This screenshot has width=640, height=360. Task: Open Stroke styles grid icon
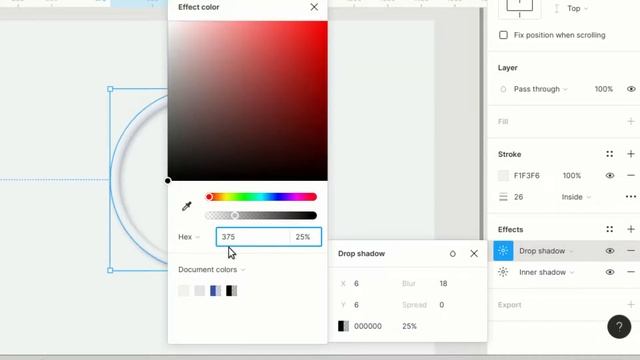[609, 154]
